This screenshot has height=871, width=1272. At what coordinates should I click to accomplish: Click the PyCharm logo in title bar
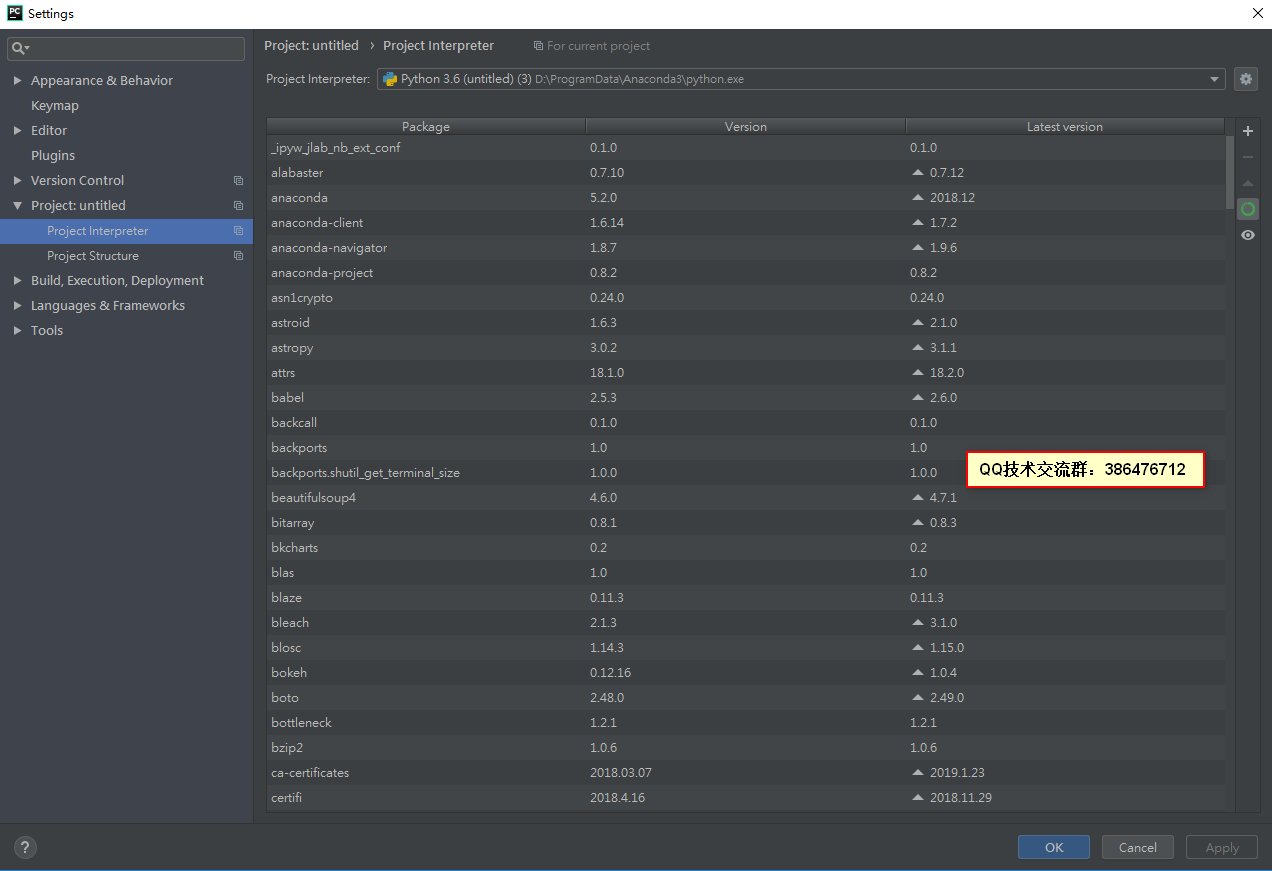[x=14, y=13]
